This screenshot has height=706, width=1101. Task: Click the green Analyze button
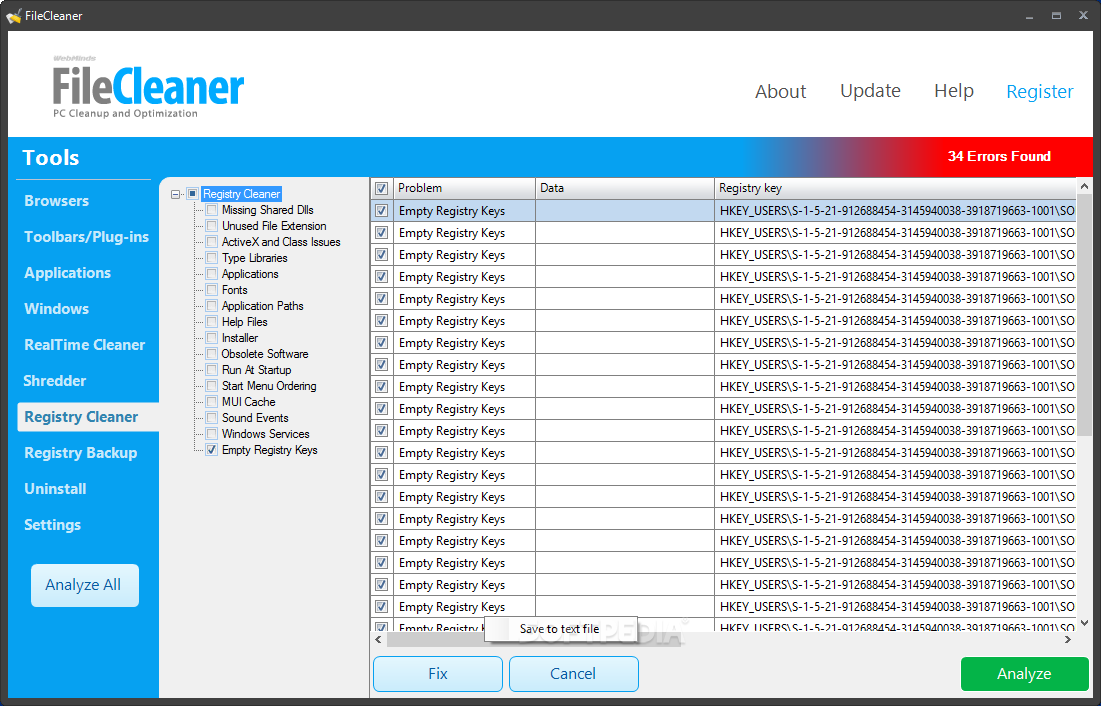click(1024, 674)
